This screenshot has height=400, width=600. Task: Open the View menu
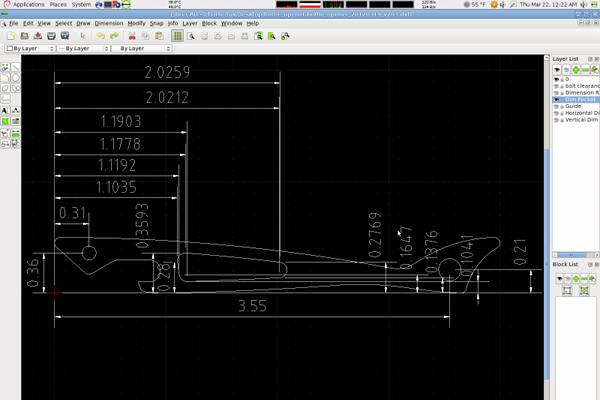click(44, 23)
